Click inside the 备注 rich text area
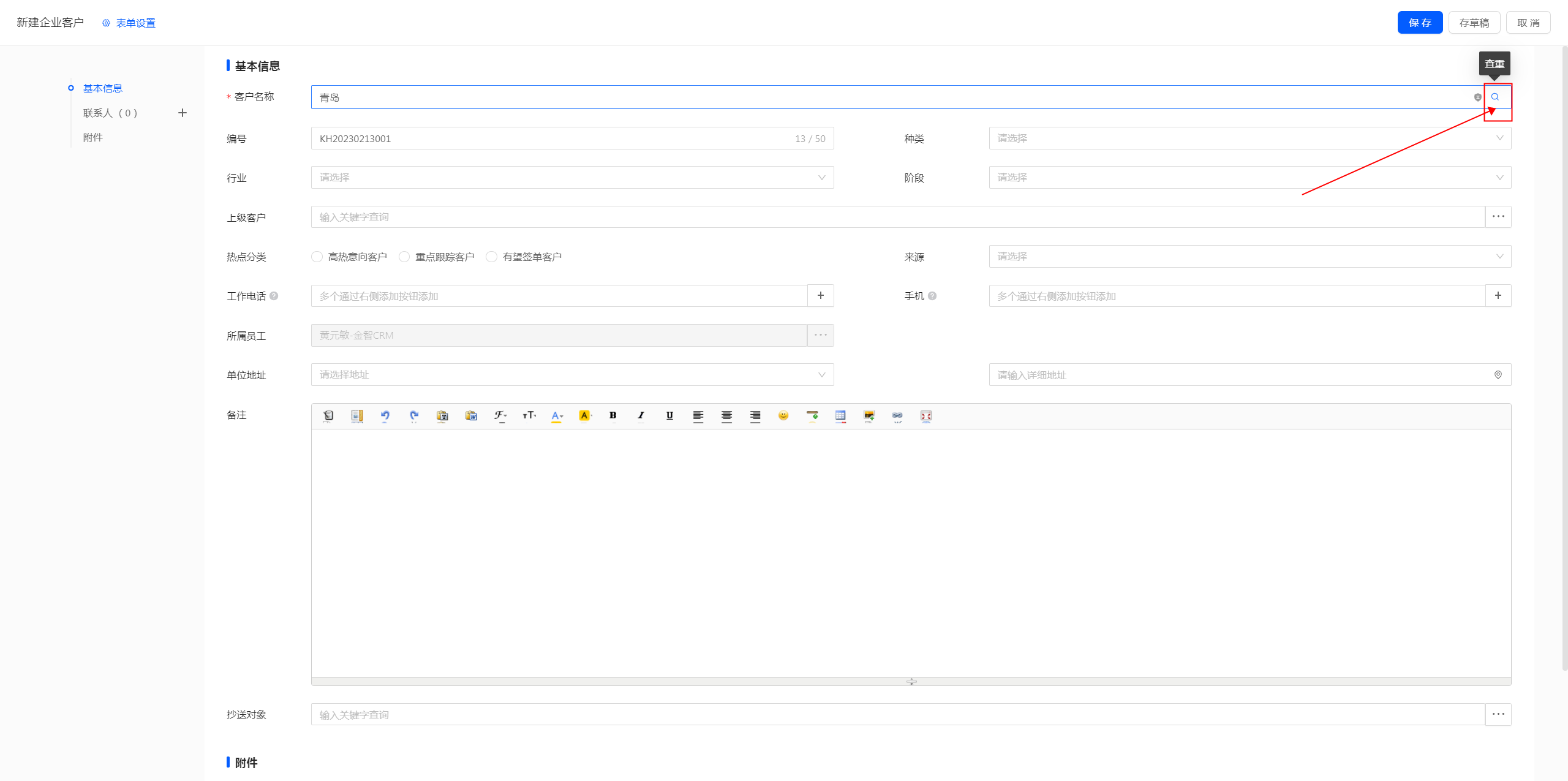 coord(911,553)
